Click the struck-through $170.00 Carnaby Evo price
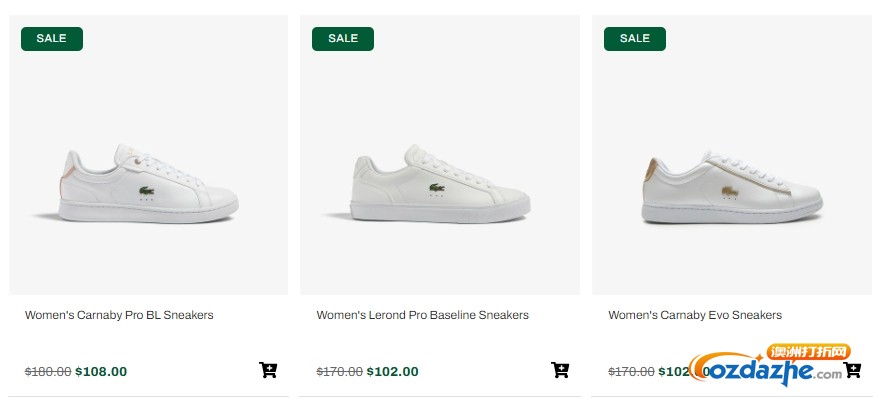Image resolution: width=873 pixels, height=399 pixels. point(631,371)
